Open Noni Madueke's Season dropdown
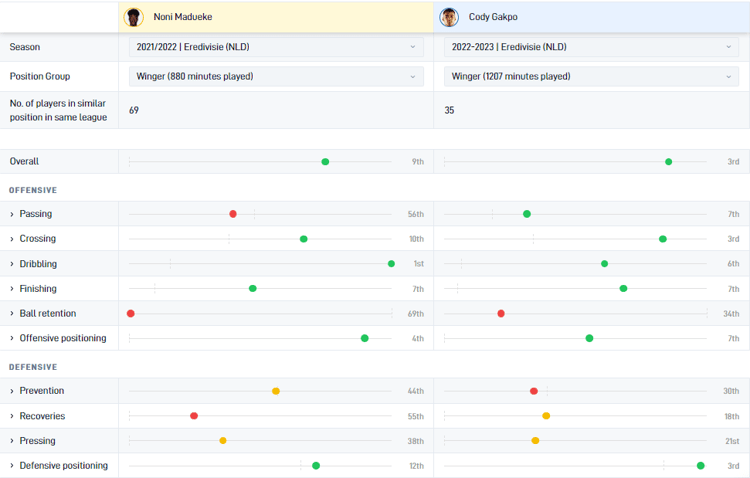 276,47
